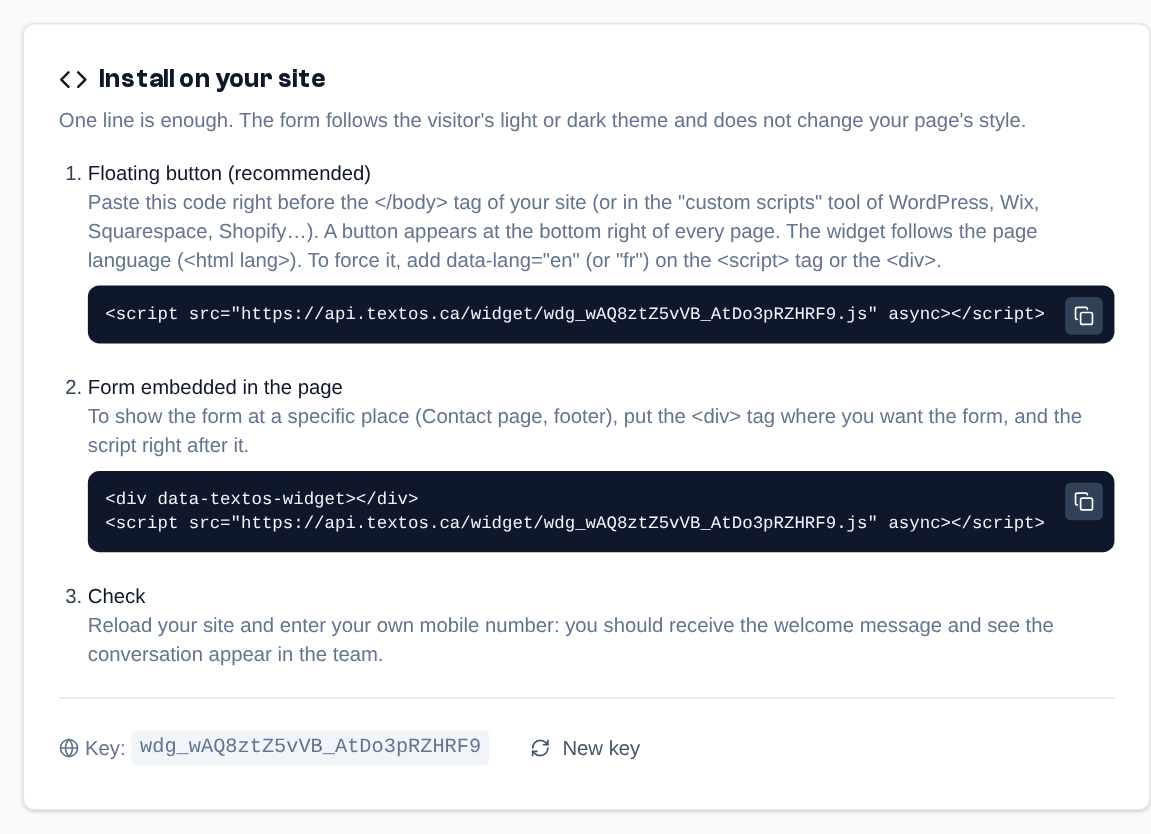Click the div data-textos-widget code line

261,498
